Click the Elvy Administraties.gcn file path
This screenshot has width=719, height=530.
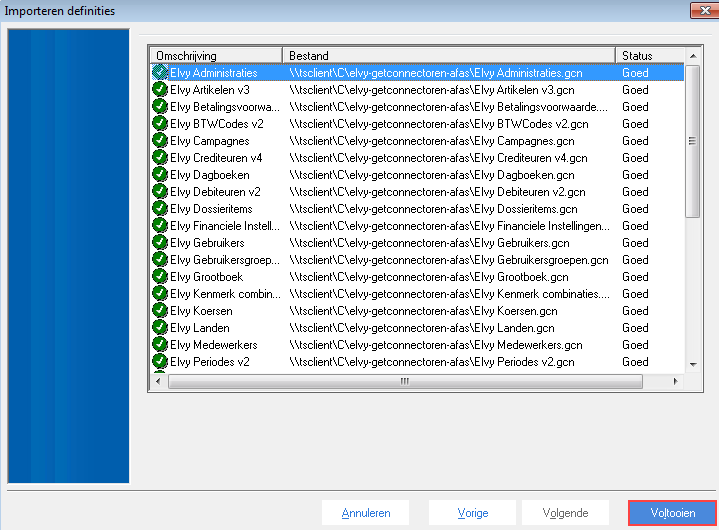tap(436, 72)
